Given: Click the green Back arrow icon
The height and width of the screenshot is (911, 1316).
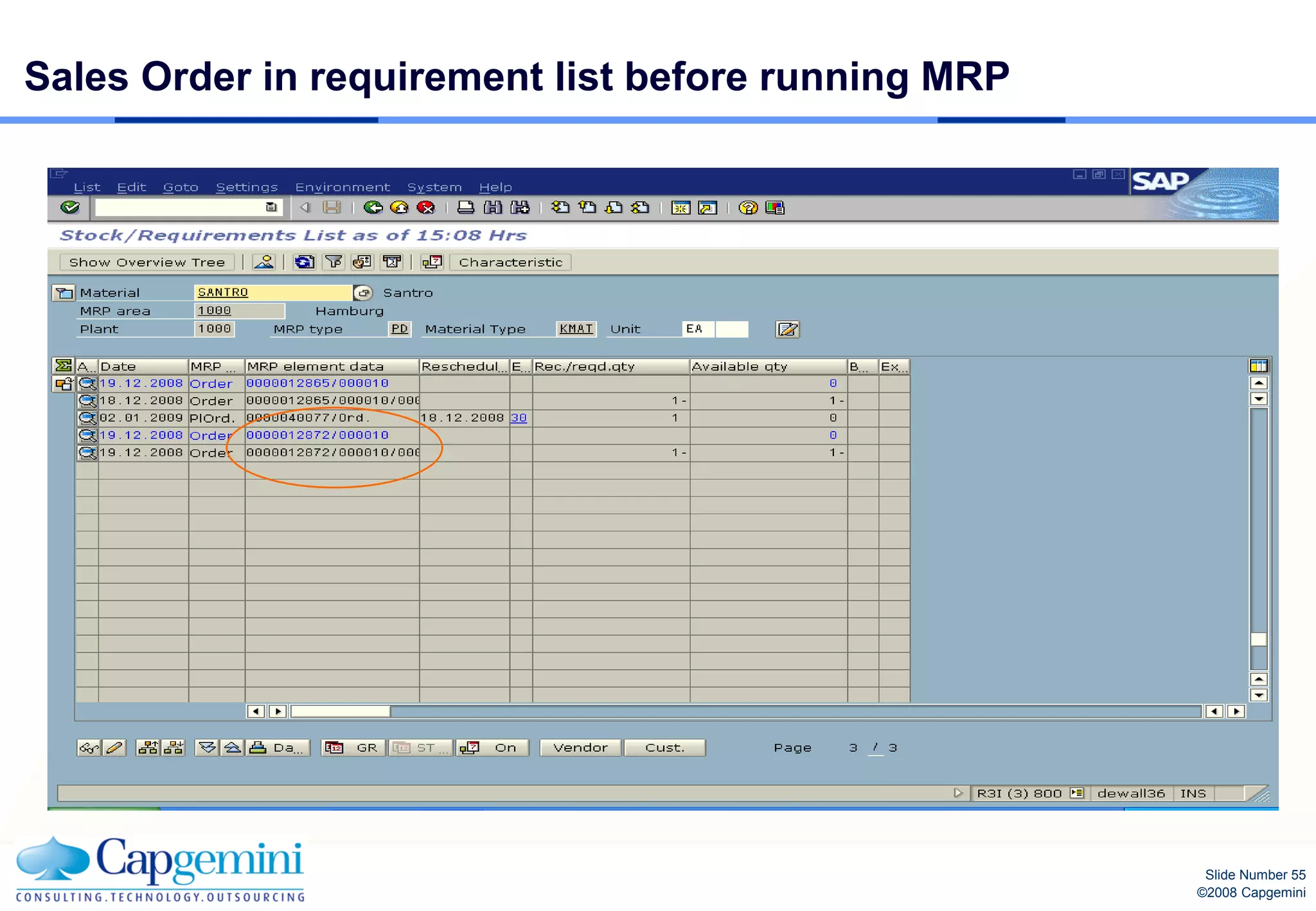Looking at the screenshot, I should pyautogui.click(x=373, y=208).
